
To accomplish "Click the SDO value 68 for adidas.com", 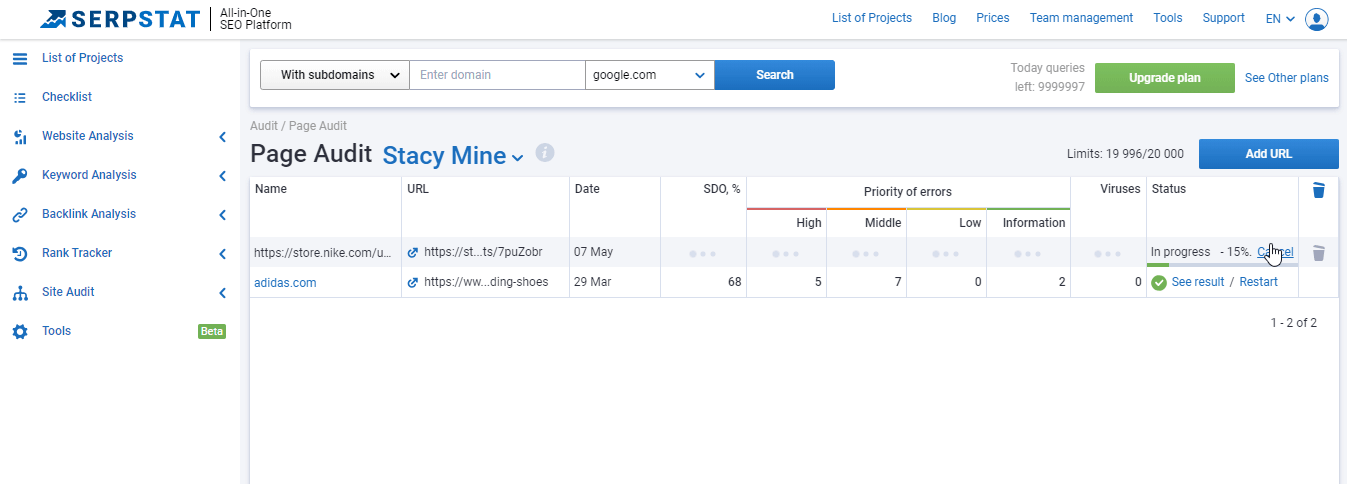I will tap(735, 283).
